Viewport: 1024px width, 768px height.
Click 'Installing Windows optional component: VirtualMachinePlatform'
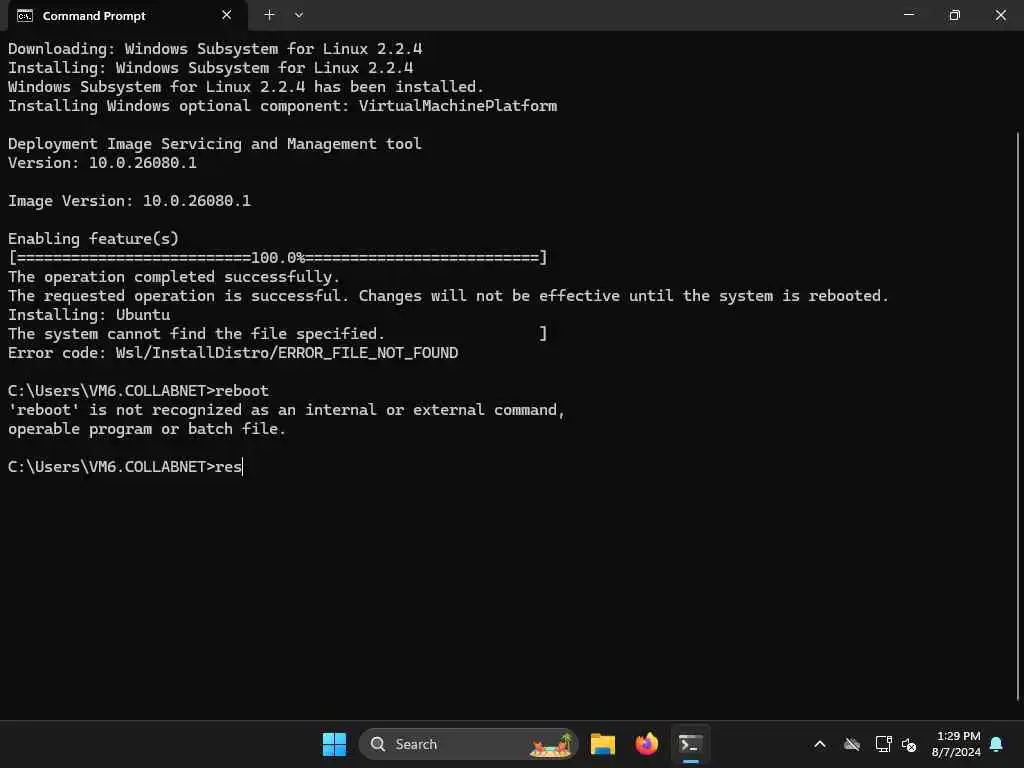282,106
